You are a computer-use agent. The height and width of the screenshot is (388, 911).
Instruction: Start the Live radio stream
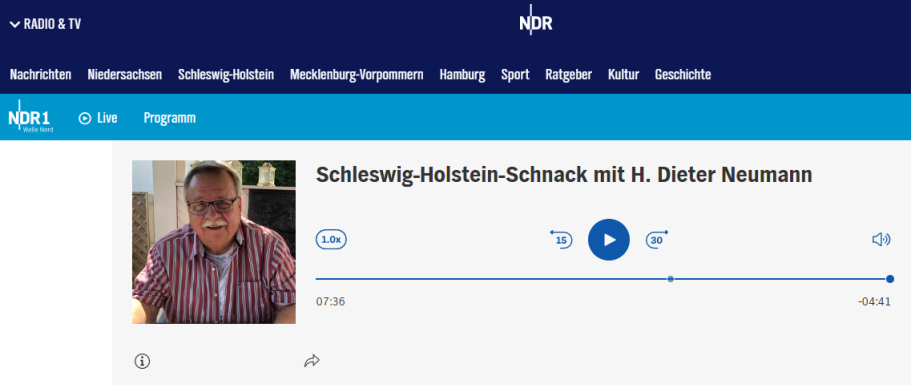pyautogui.click(x=98, y=118)
